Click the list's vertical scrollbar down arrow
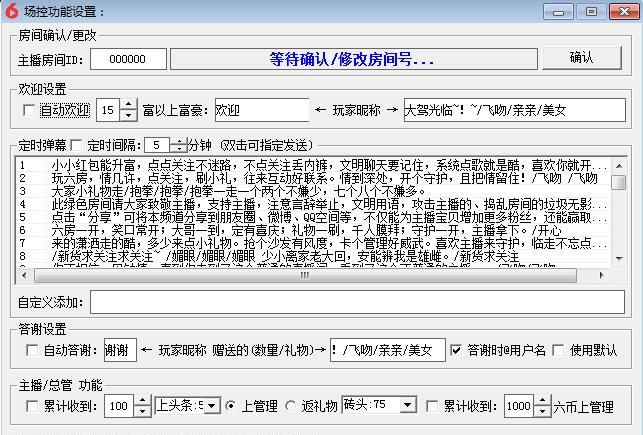 coord(619,259)
